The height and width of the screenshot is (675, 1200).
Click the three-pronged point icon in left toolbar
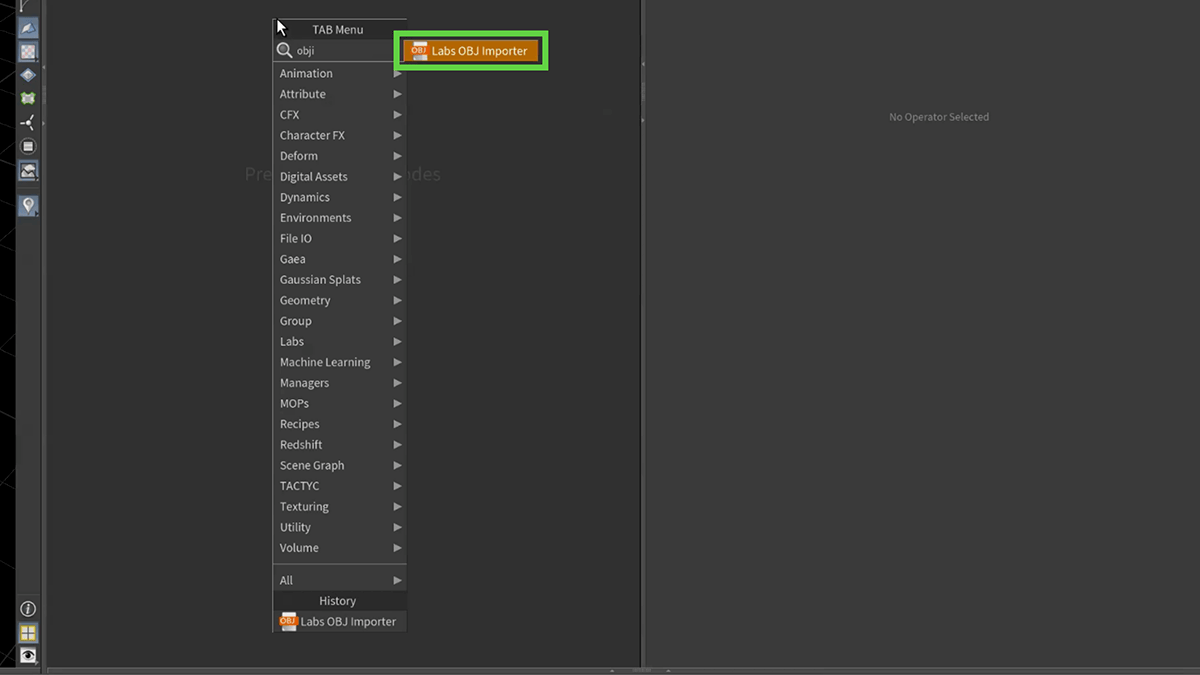[28, 122]
